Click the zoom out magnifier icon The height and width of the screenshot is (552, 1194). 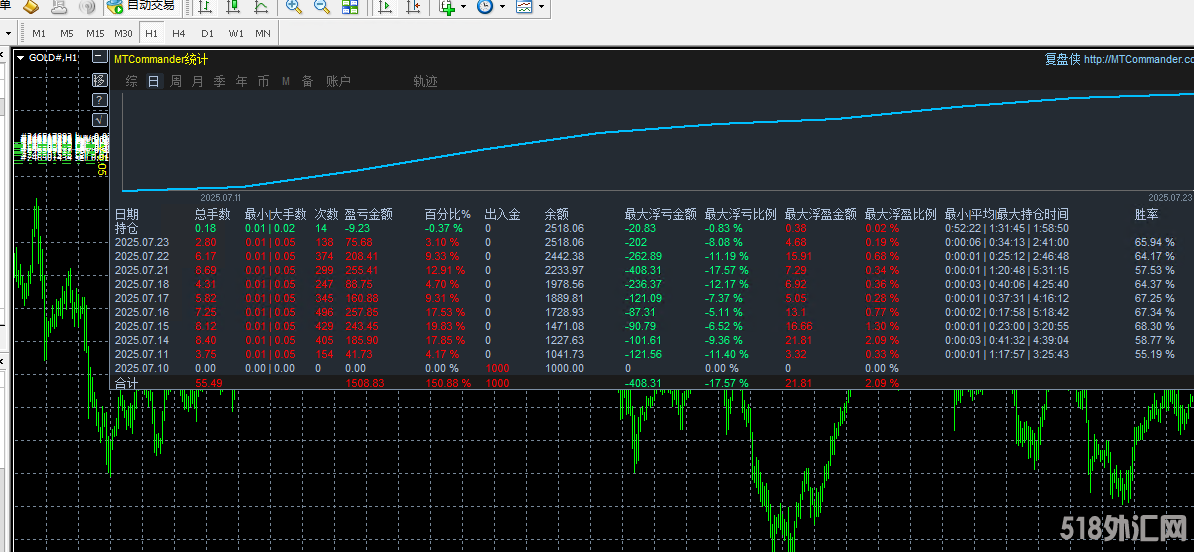coord(322,7)
